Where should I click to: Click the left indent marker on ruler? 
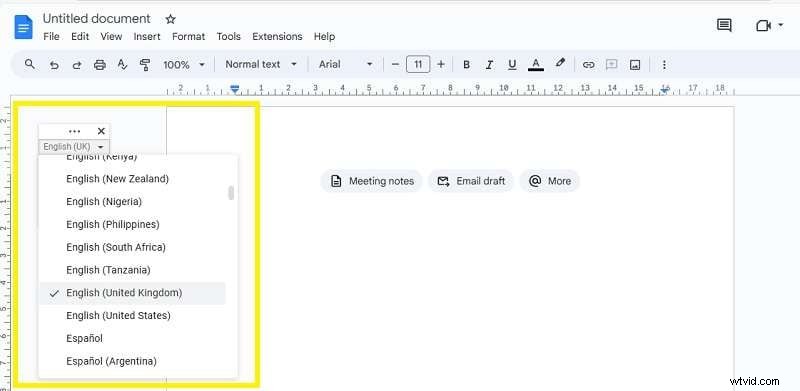click(x=234, y=89)
